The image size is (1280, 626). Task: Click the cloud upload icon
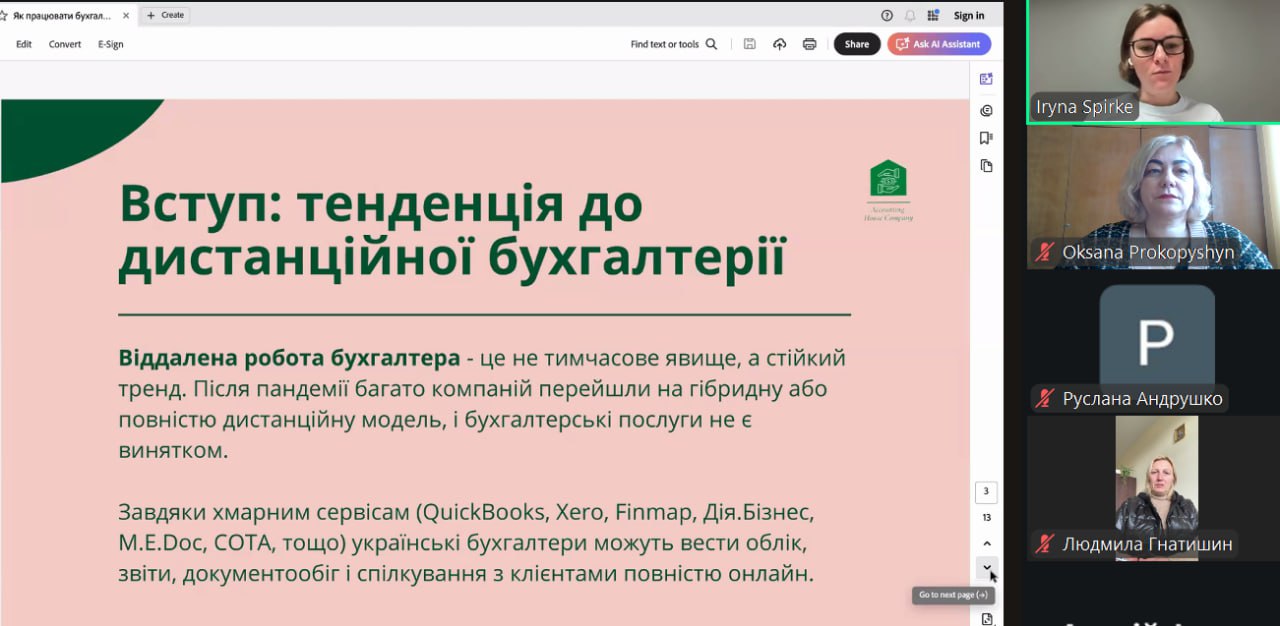779,44
